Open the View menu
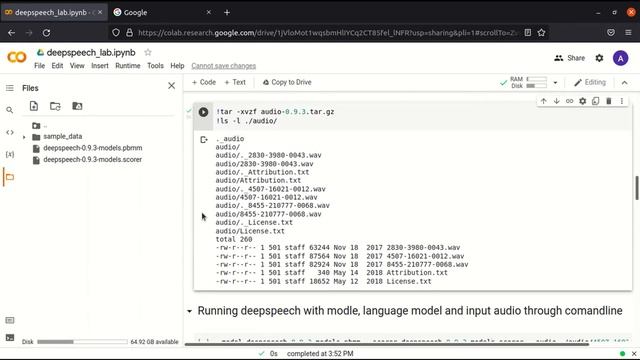This screenshot has width=640, height=360. [77, 66]
